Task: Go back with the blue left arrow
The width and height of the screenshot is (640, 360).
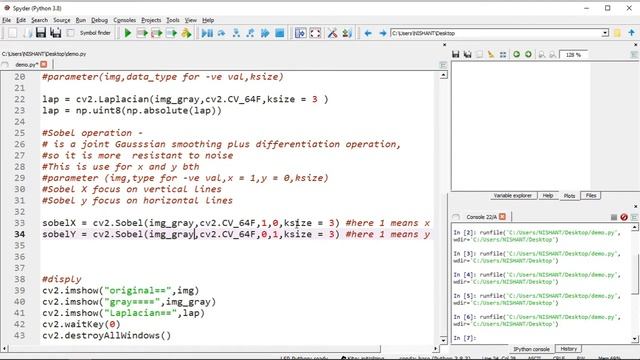Action: coord(368,33)
